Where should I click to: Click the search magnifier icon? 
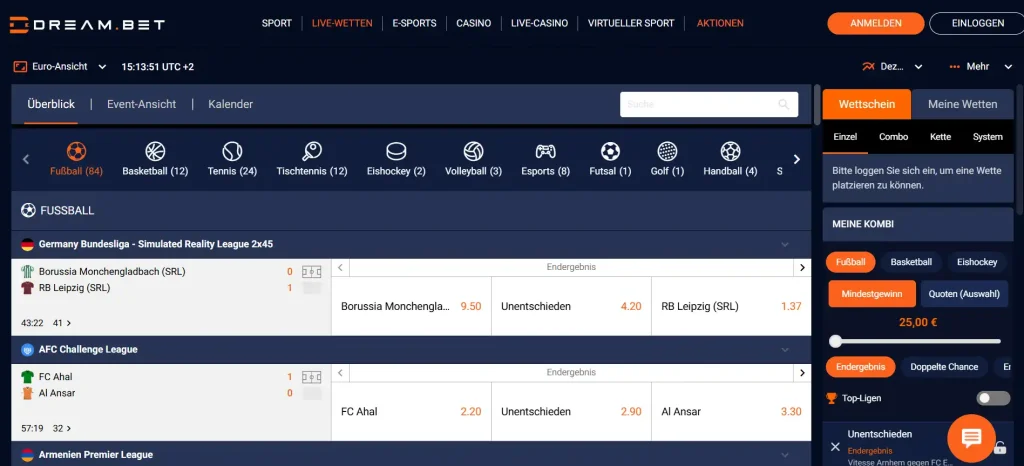(x=784, y=104)
